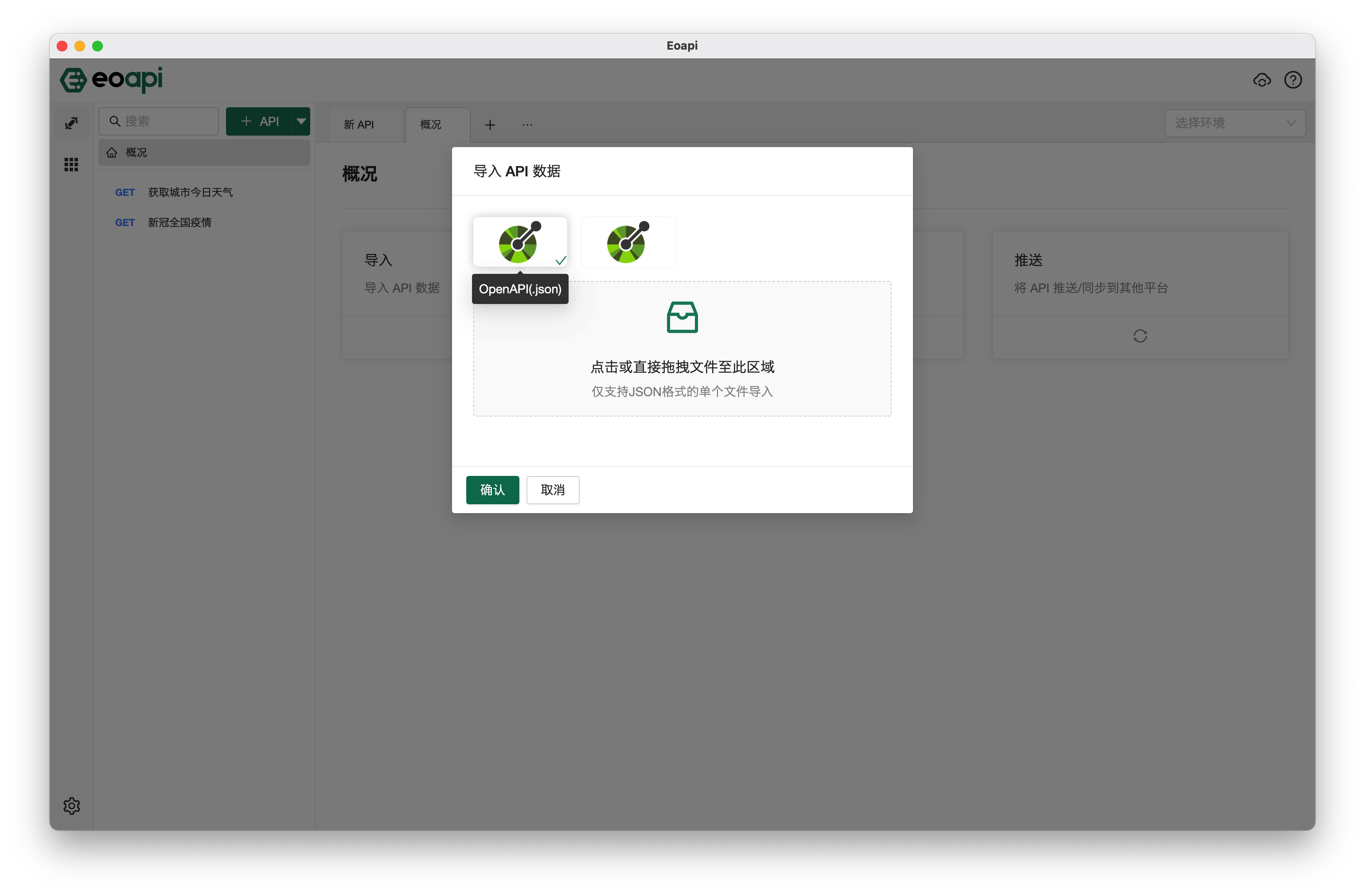The height and width of the screenshot is (896, 1365).
Task: Cancel the import with 取消 button
Action: (552, 490)
